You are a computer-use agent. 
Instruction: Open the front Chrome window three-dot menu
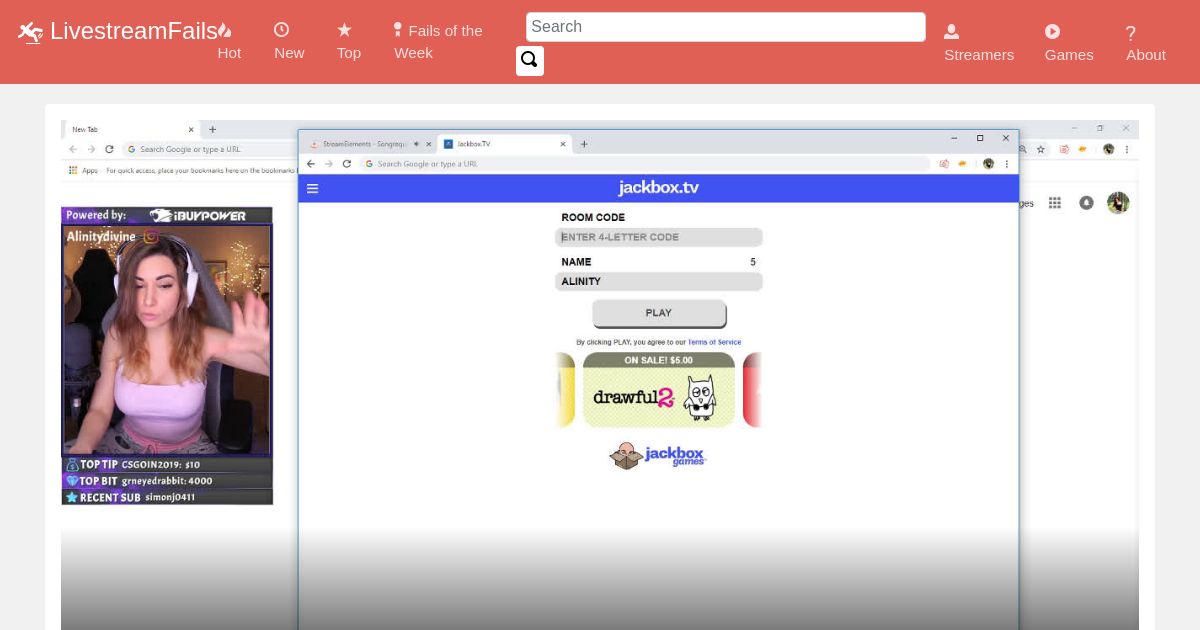(1007, 164)
